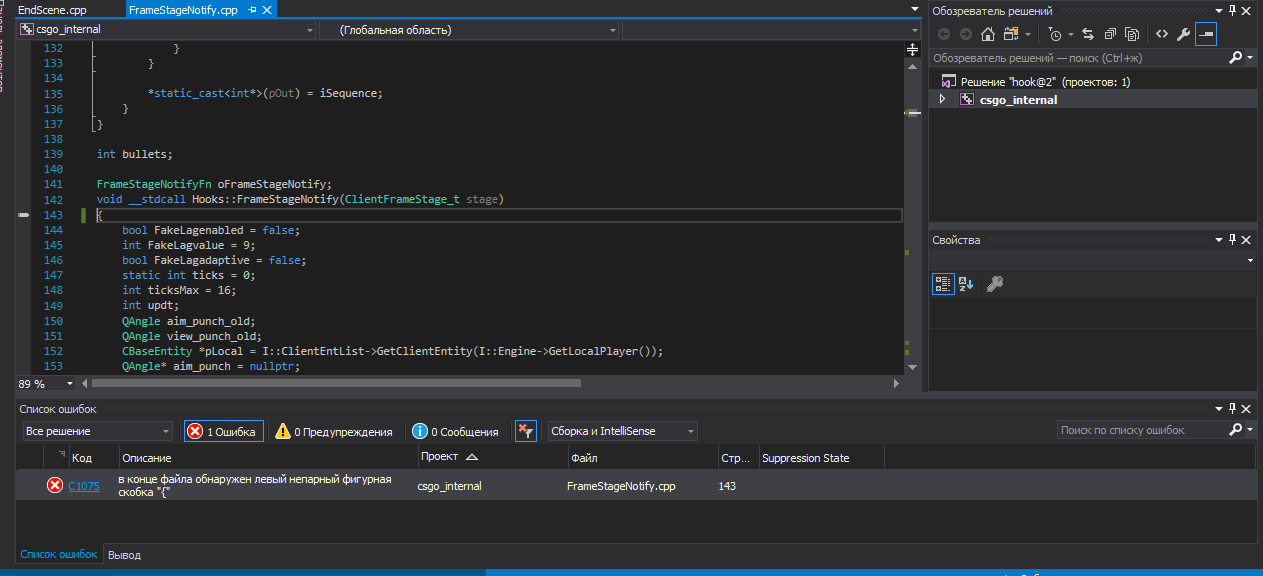
Task: Pin the Properties panel
Action: [x=1233, y=240]
